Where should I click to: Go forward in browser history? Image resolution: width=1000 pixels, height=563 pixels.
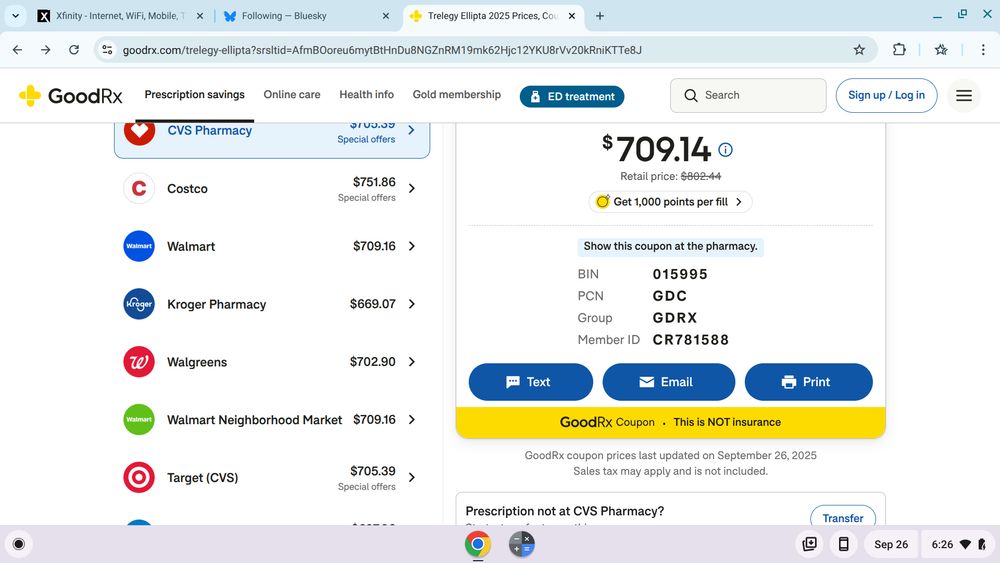[x=45, y=50]
